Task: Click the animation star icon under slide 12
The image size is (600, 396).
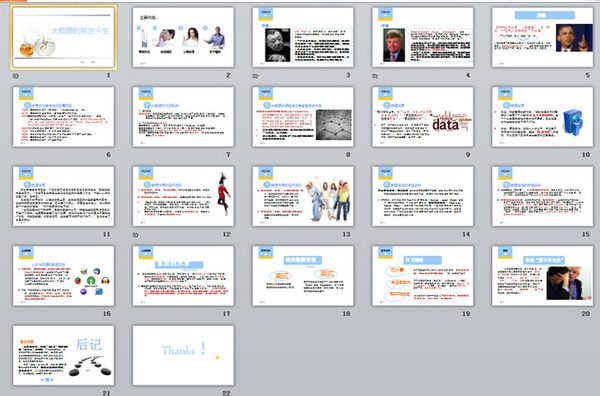Action: coord(135,235)
